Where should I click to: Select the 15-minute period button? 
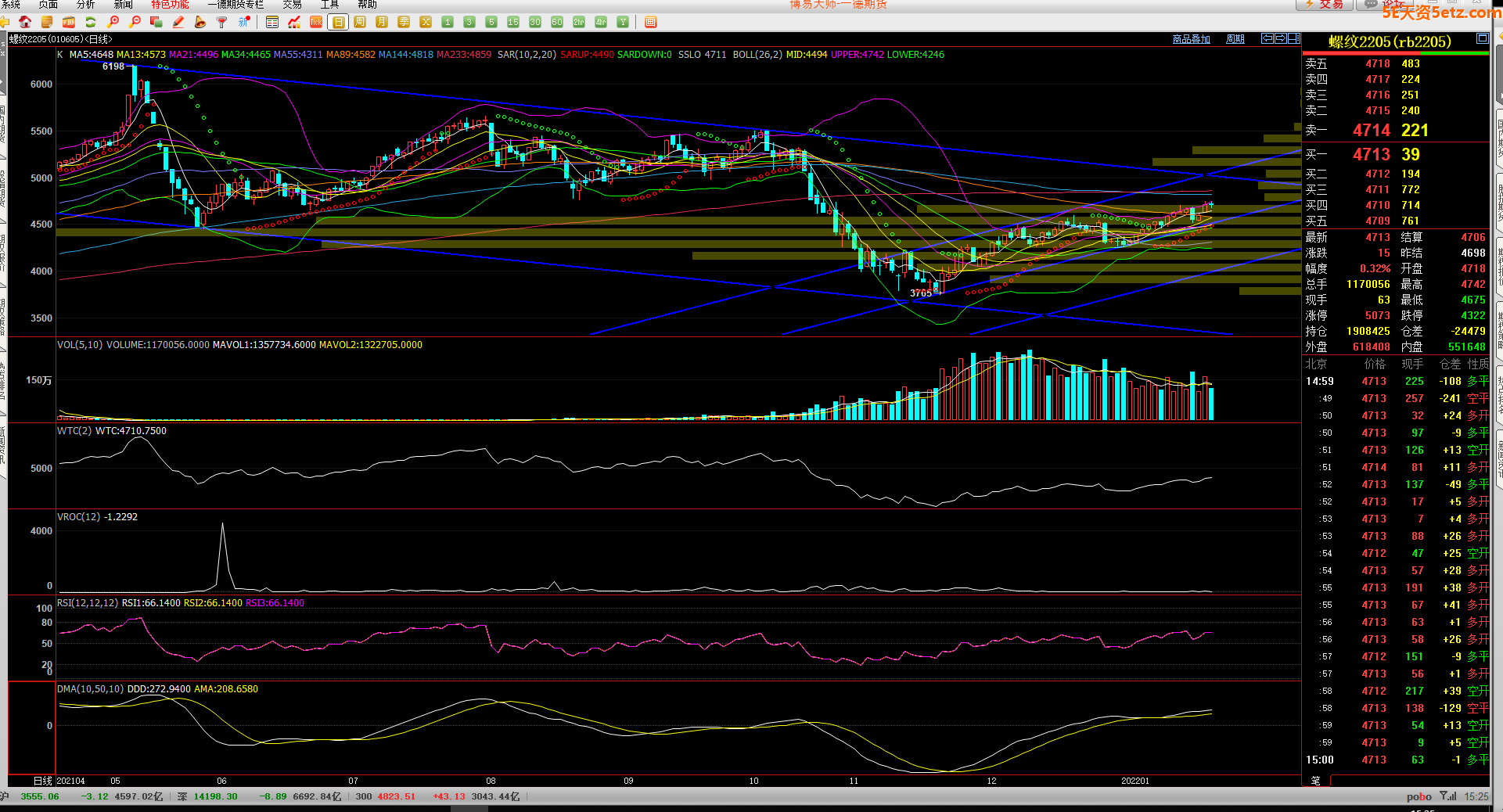pyautogui.click(x=513, y=22)
